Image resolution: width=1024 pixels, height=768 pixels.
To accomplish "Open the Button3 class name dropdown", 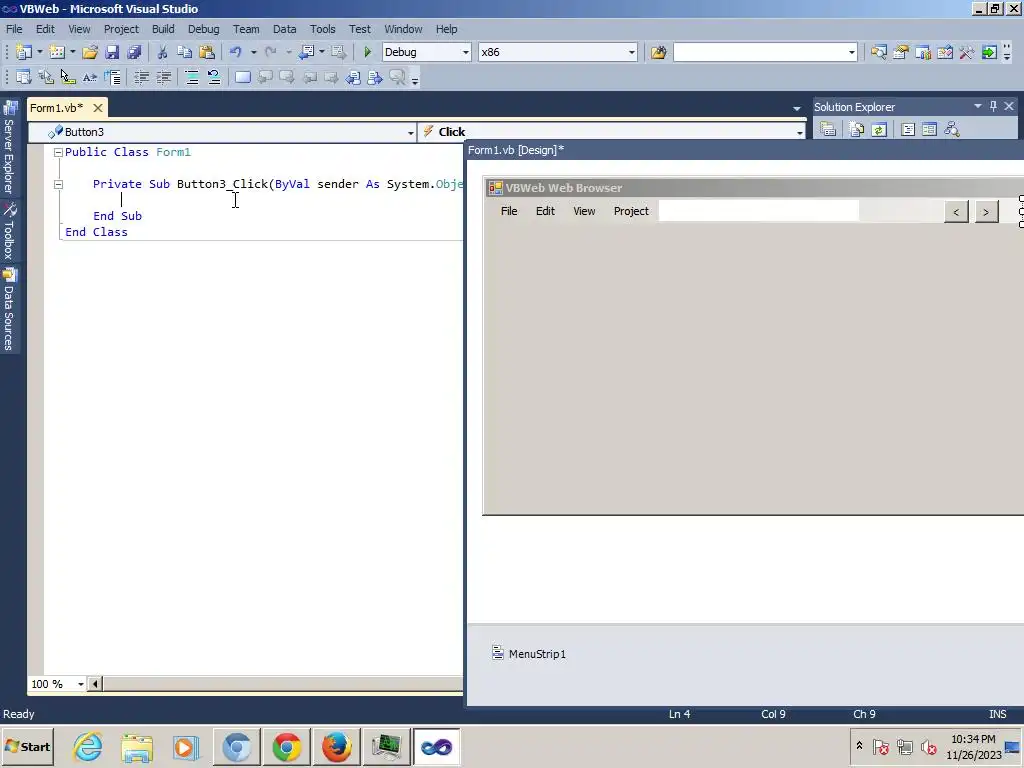I will [x=411, y=133].
